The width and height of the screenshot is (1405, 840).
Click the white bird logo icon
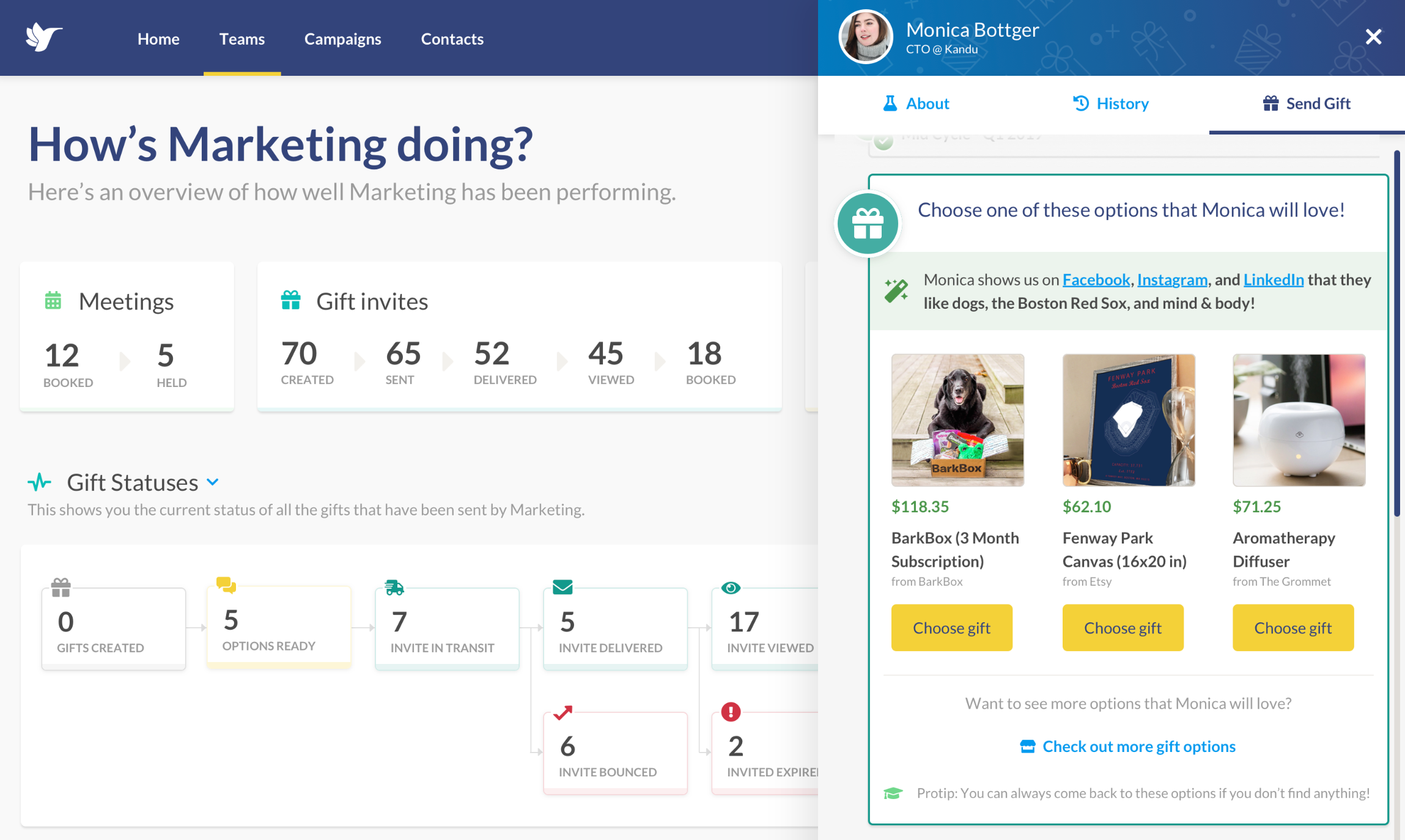tap(44, 37)
